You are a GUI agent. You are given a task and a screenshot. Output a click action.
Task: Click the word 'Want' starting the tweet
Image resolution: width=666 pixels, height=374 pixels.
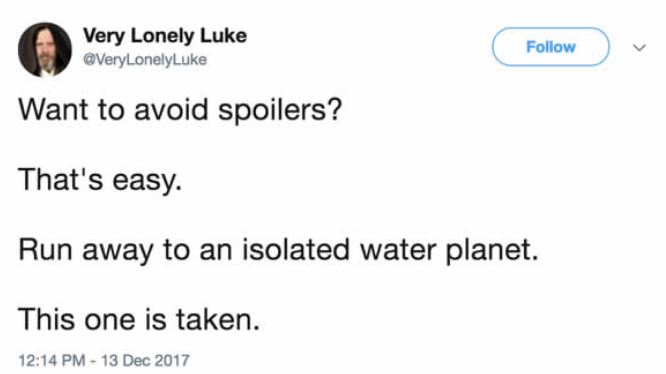(x=54, y=110)
